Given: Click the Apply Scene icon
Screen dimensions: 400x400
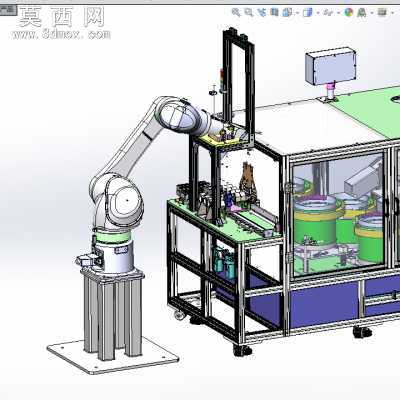Looking at the screenshot, I should coord(361,13).
